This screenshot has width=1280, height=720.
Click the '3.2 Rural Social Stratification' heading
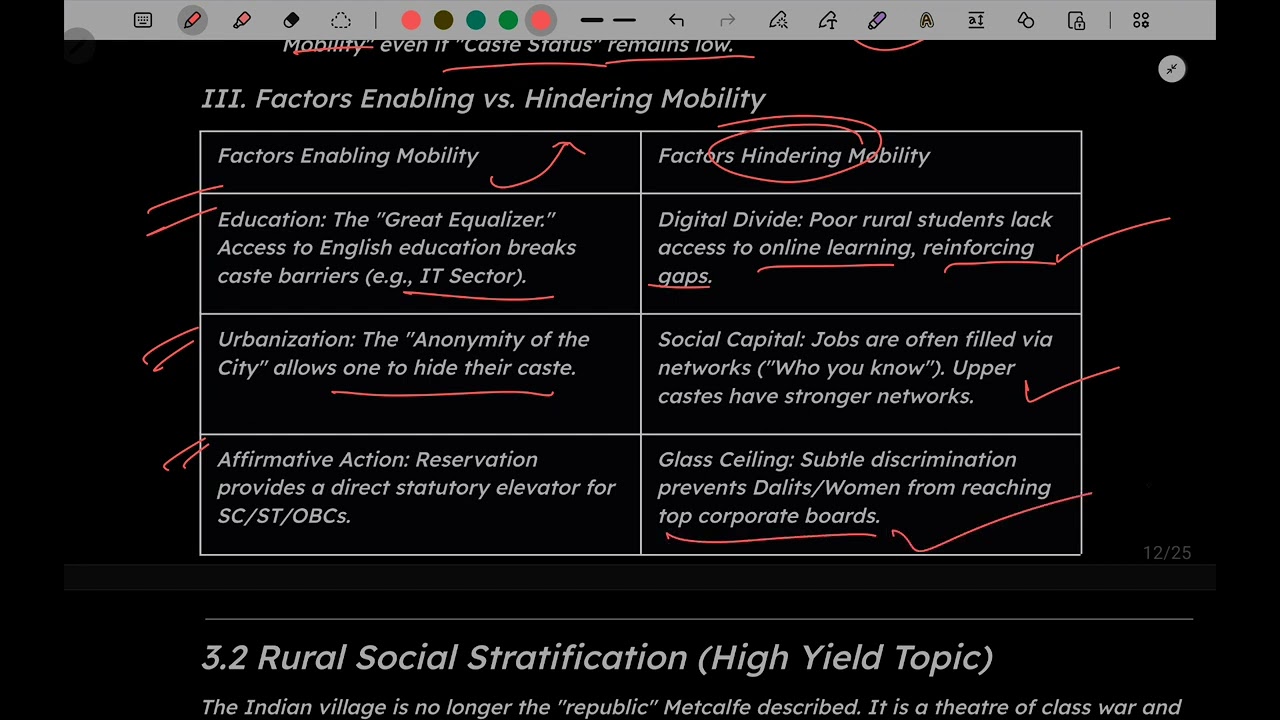597,658
